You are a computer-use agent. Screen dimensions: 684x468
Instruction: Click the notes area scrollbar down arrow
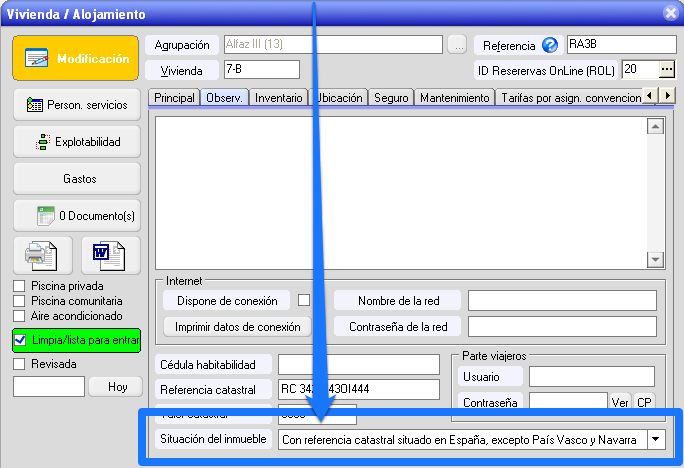pyautogui.click(x=655, y=259)
